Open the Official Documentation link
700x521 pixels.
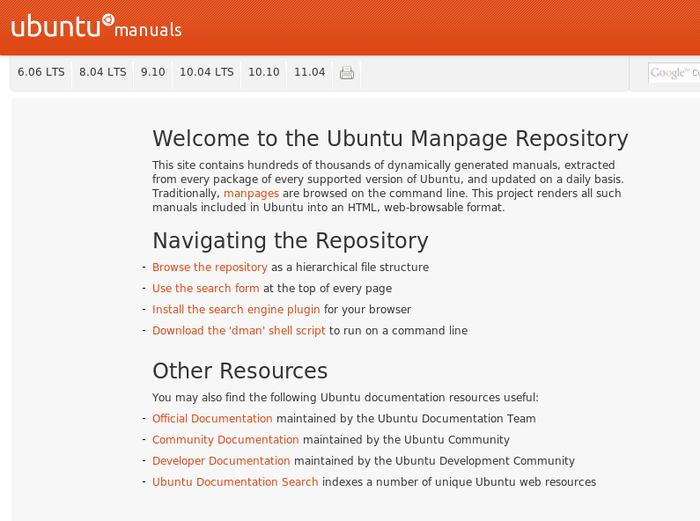[x=212, y=418]
